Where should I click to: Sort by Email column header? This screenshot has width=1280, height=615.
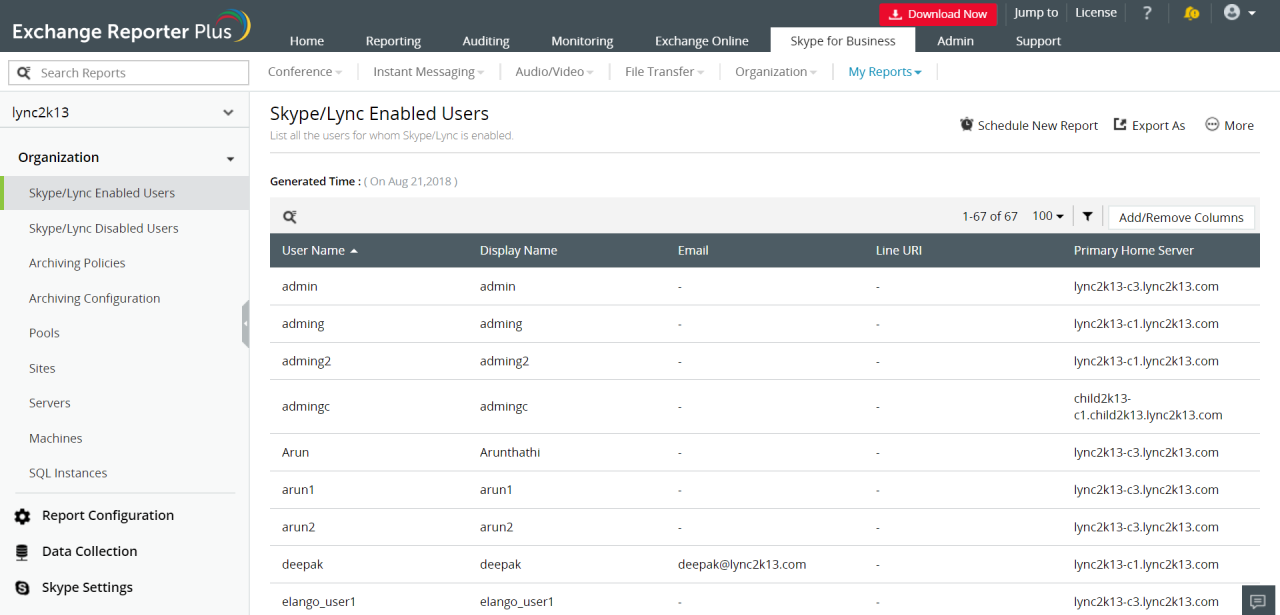pos(693,251)
